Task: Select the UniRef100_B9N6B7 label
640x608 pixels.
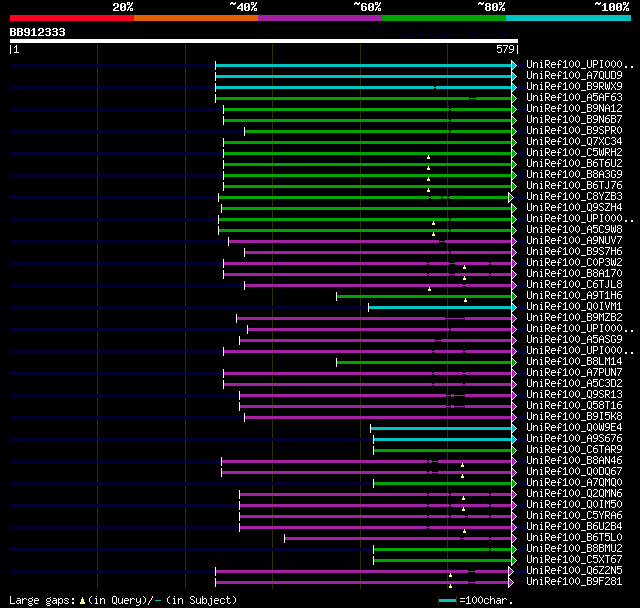Action: point(574,120)
